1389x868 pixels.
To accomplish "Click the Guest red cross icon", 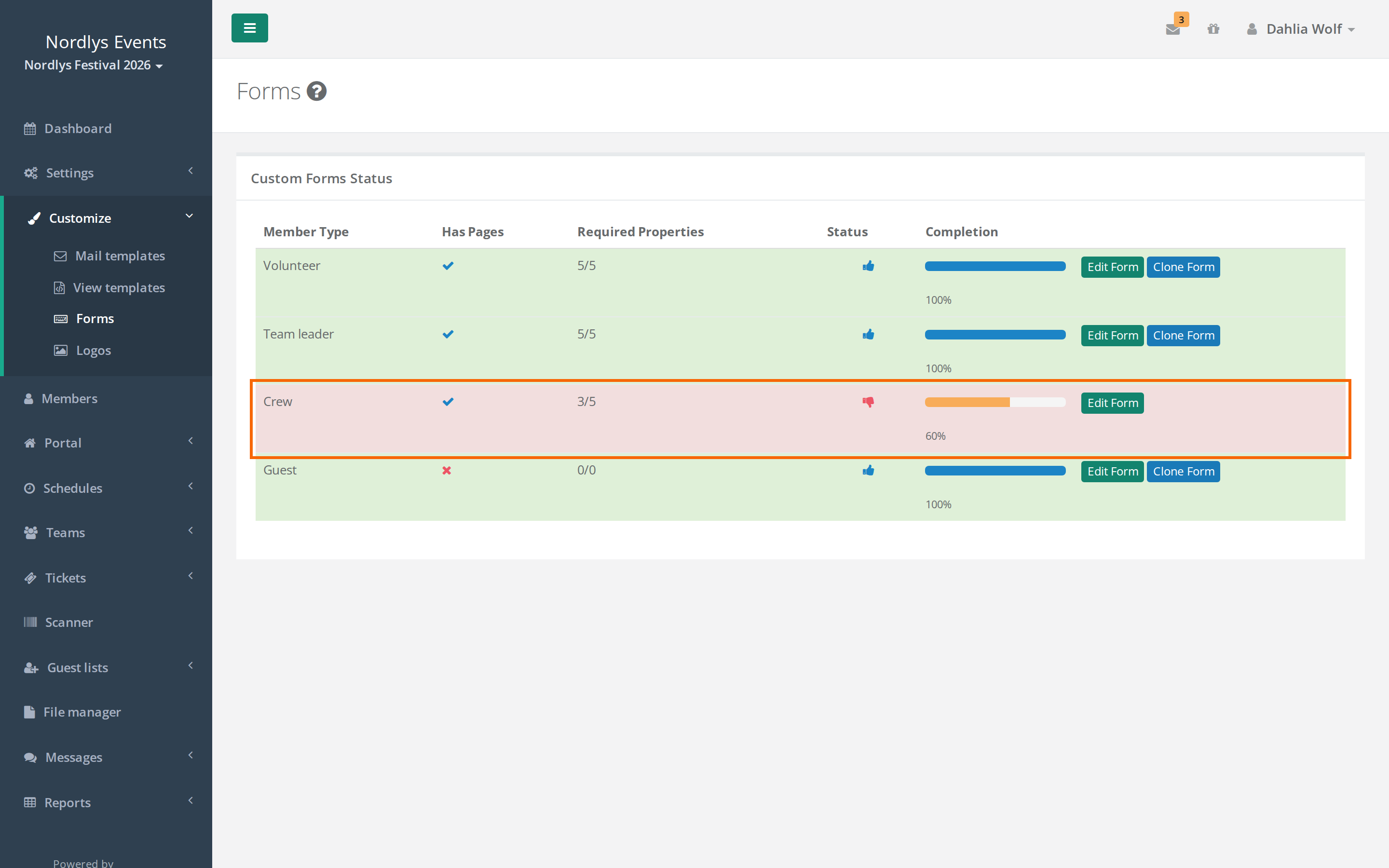I will 447,470.
